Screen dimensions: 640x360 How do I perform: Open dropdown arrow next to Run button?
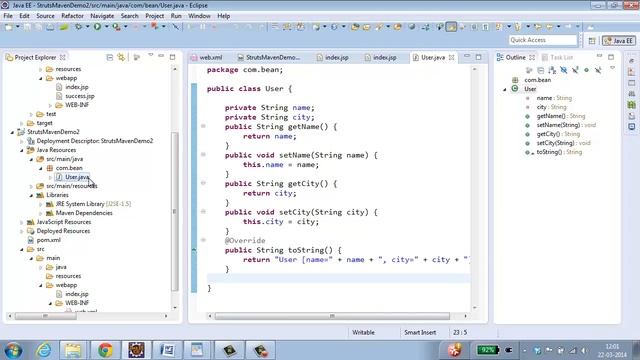107,27
